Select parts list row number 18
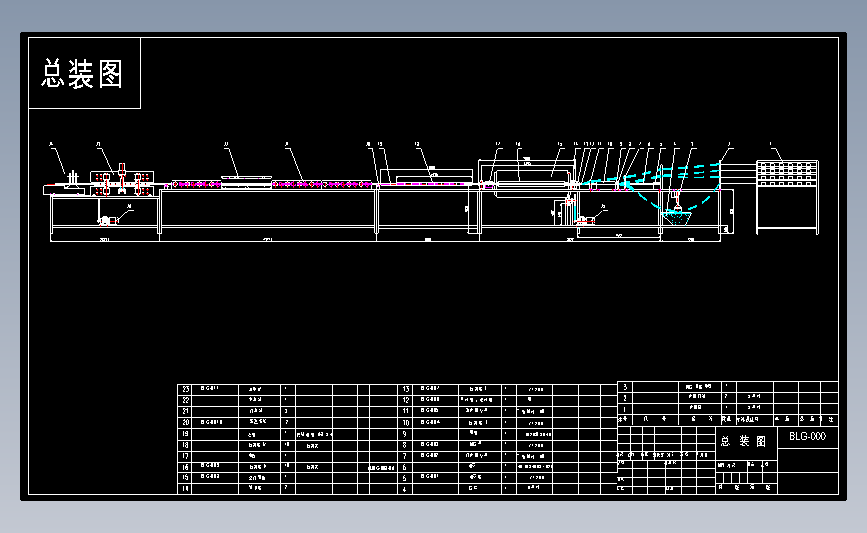867x533 pixels. (x=289, y=445)
